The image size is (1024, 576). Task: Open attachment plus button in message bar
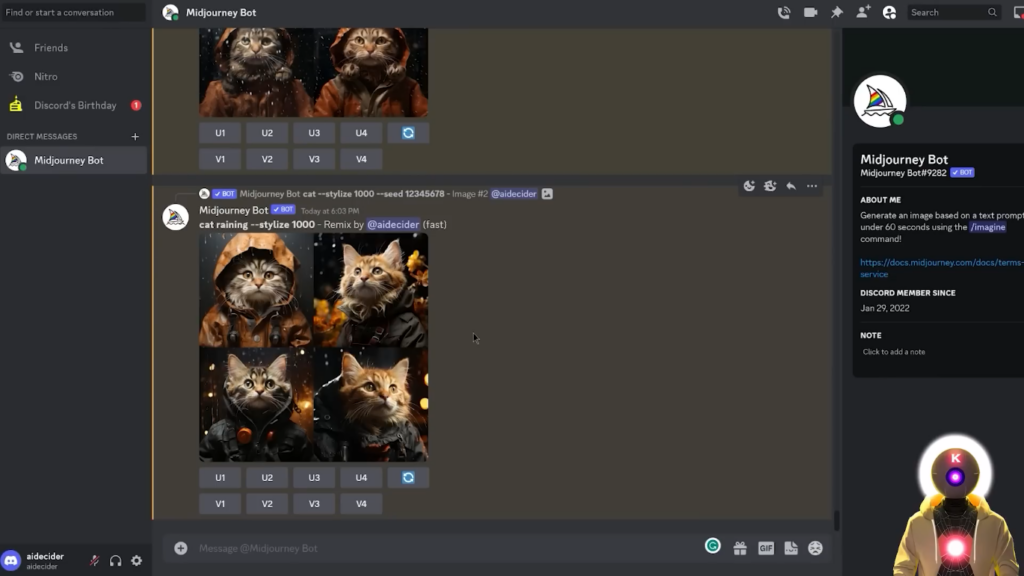pos(181,548)
